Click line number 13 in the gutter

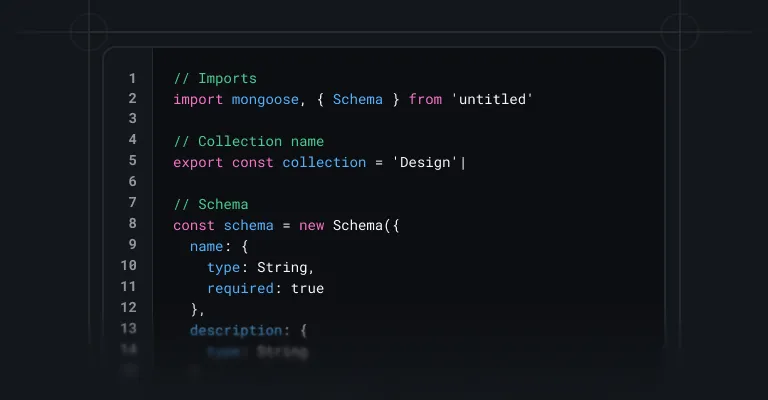tap(128, 329)
